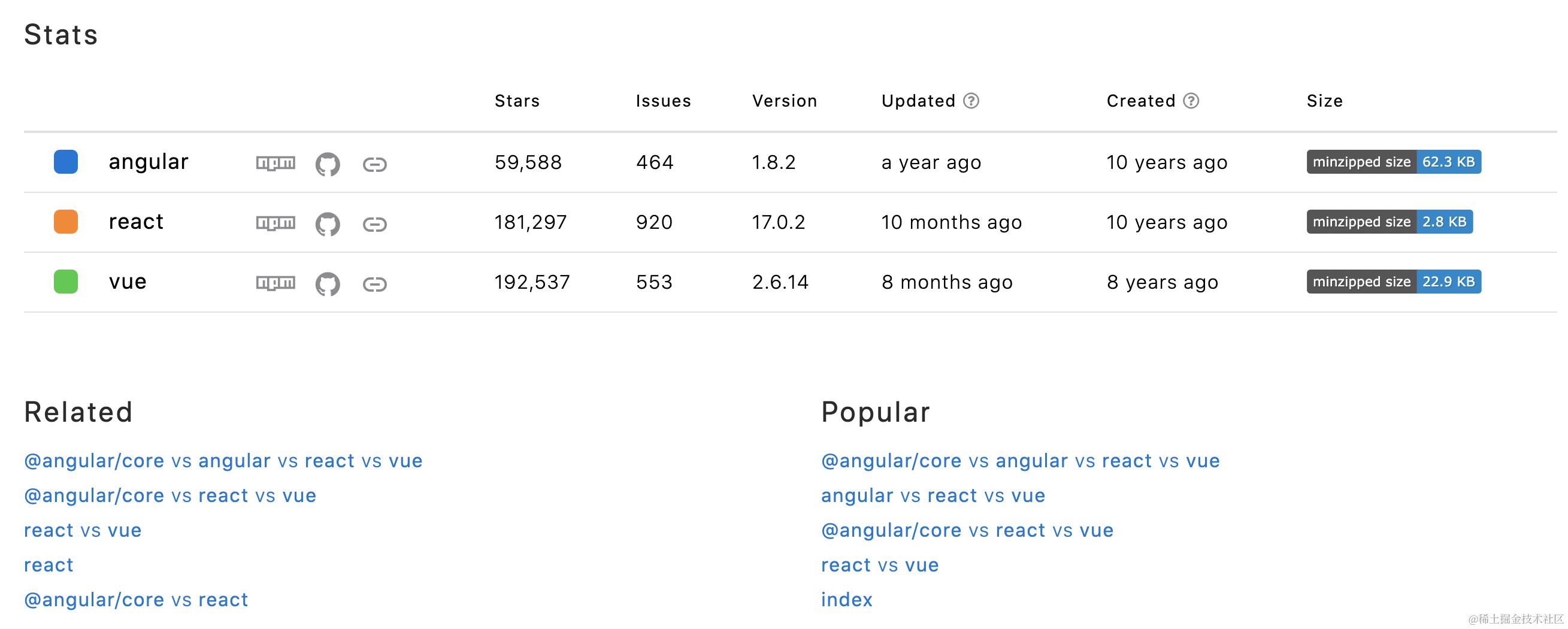The width and height of the screenshot is (1568, 629).
Task: Click react's homepage link icon
Action: (x=375, y=224)
